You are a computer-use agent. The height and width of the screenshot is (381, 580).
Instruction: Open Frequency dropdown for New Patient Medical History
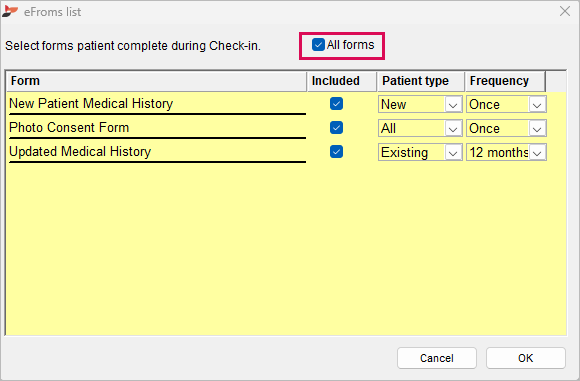pos(506,104)
